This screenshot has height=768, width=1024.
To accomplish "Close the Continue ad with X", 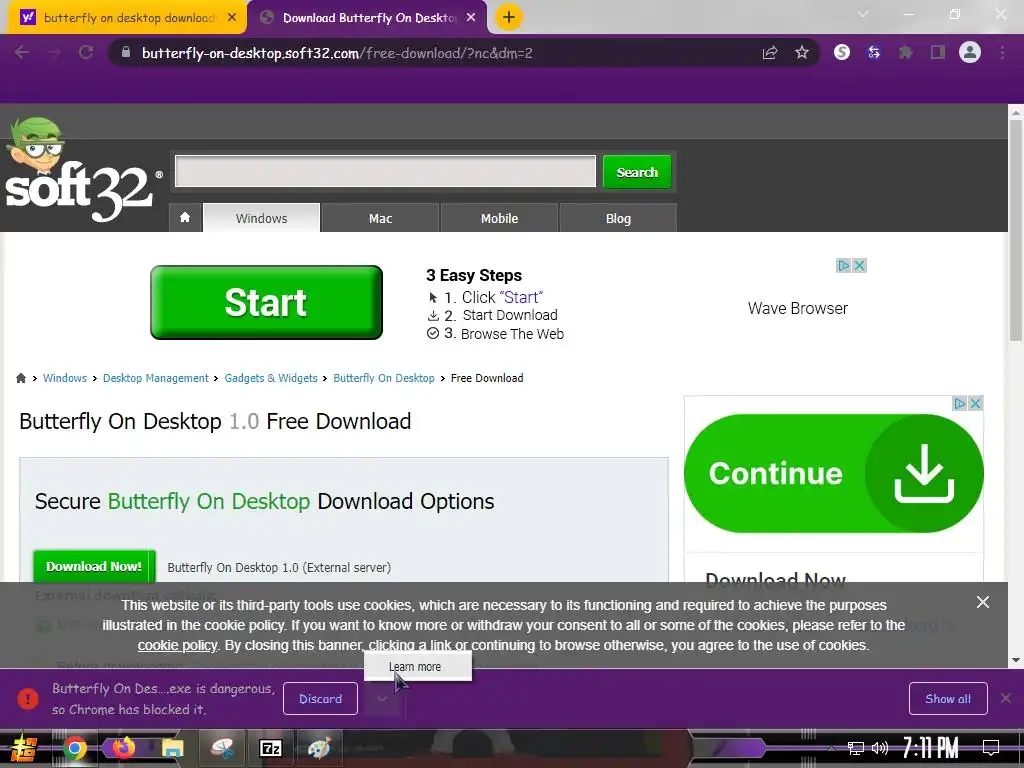I will (975, 404).
